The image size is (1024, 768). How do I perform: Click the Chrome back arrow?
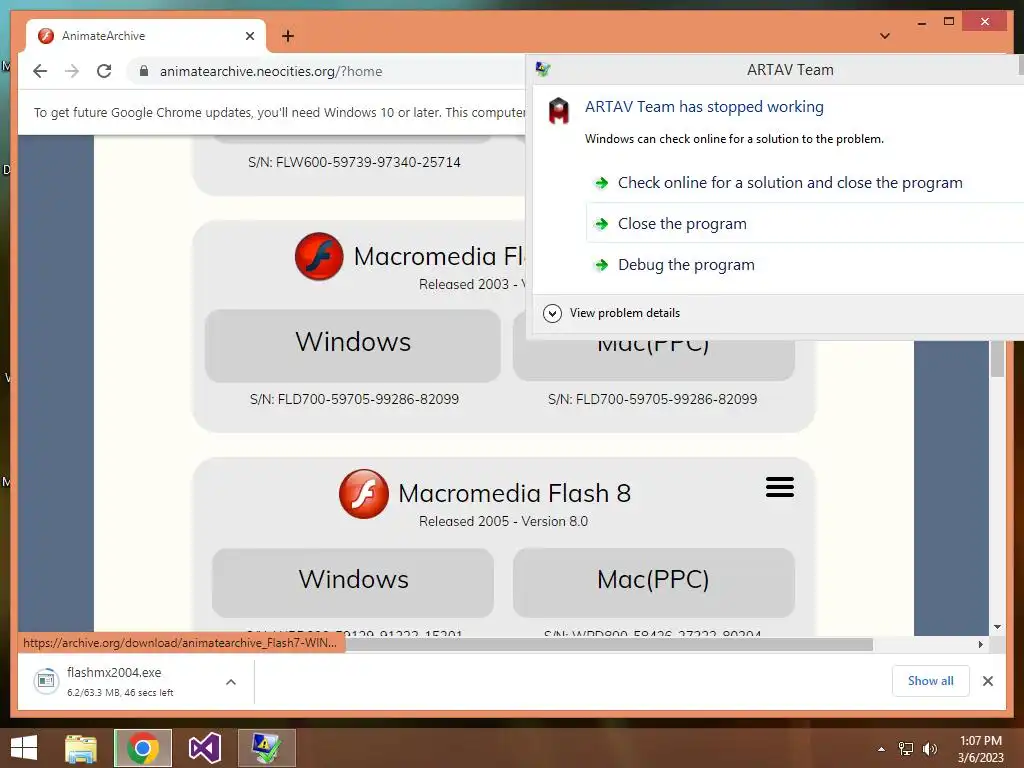point(40,71)
